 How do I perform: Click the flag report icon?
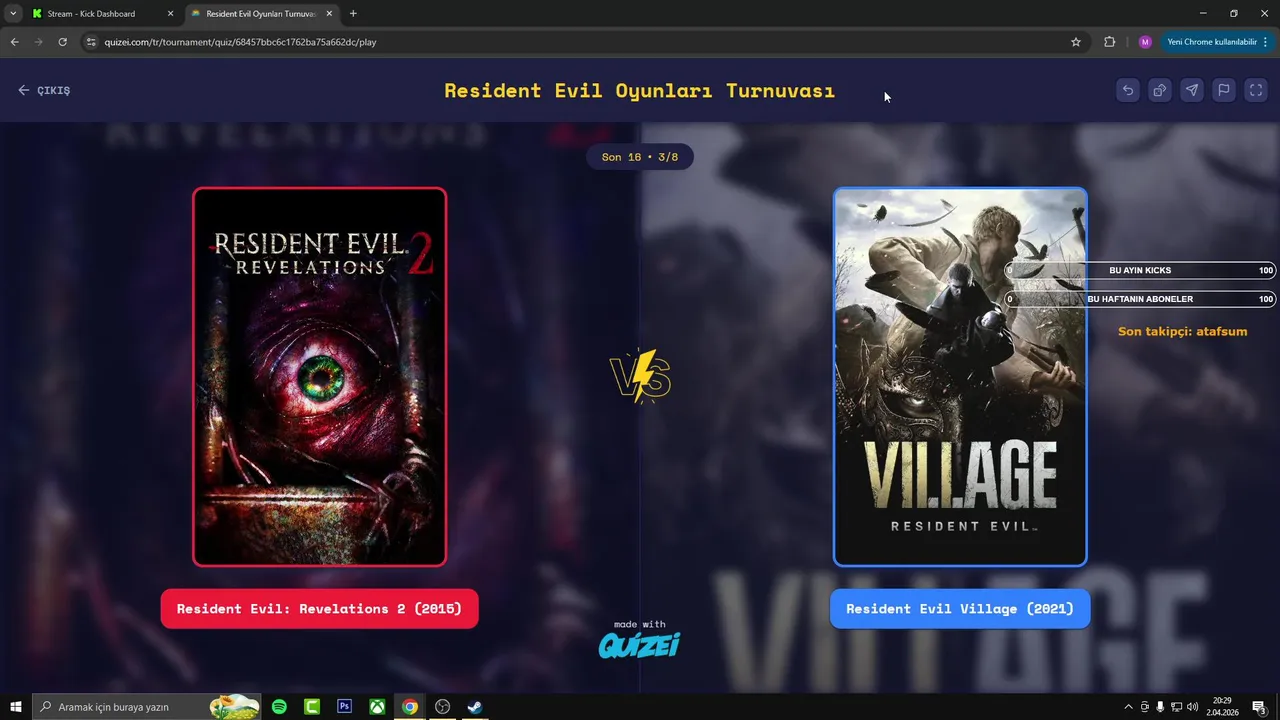click(1224, 90)
